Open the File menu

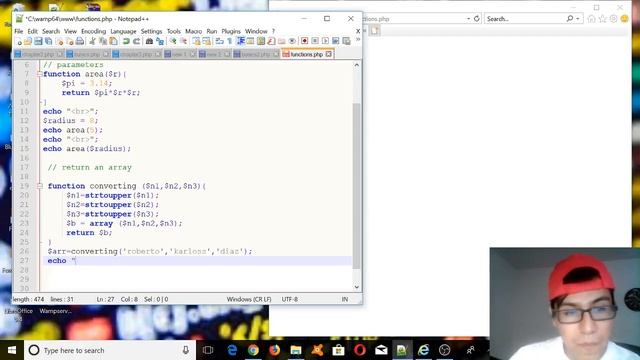click(19, 31)
